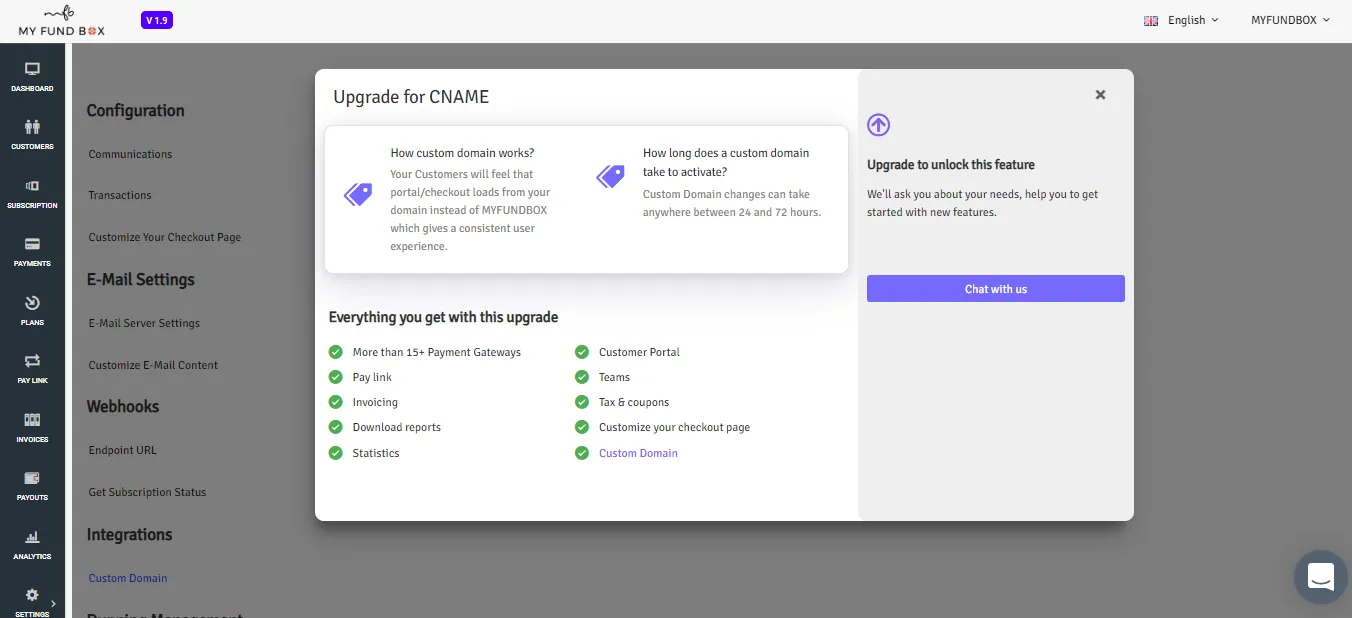The image size is (1352, 618).
Task: Open the Dashboard sidebar icon
Action: [x=32, y=76]
